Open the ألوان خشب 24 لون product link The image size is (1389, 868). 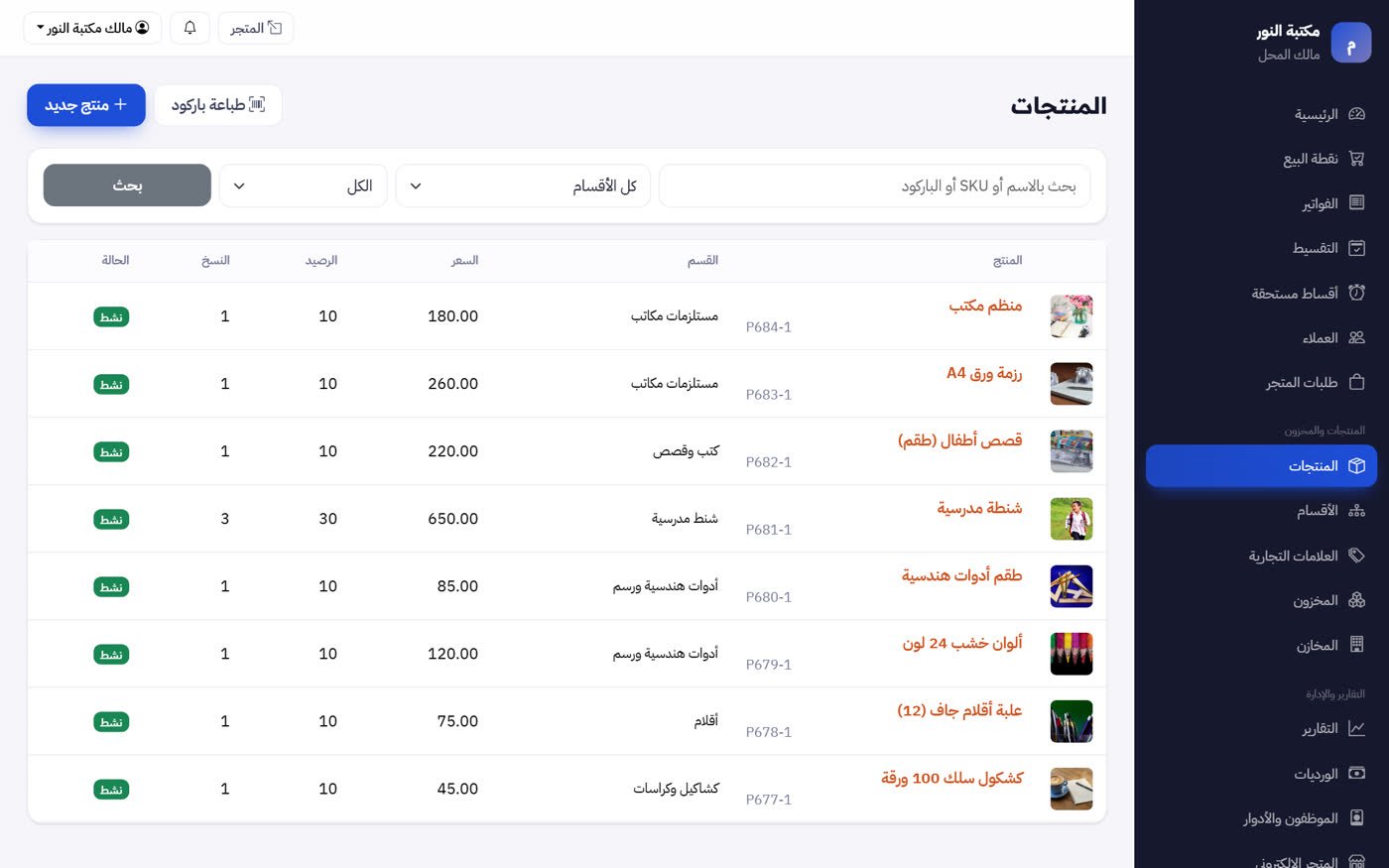(x=962, y=643)
